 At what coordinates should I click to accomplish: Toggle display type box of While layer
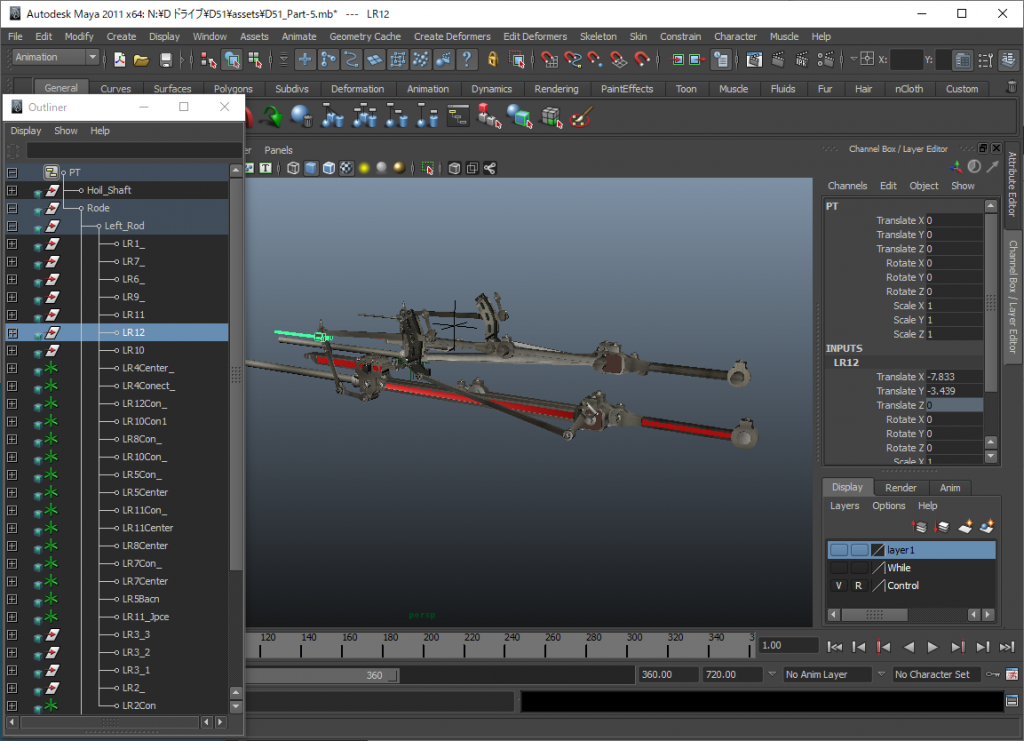(x=859, y=568)
